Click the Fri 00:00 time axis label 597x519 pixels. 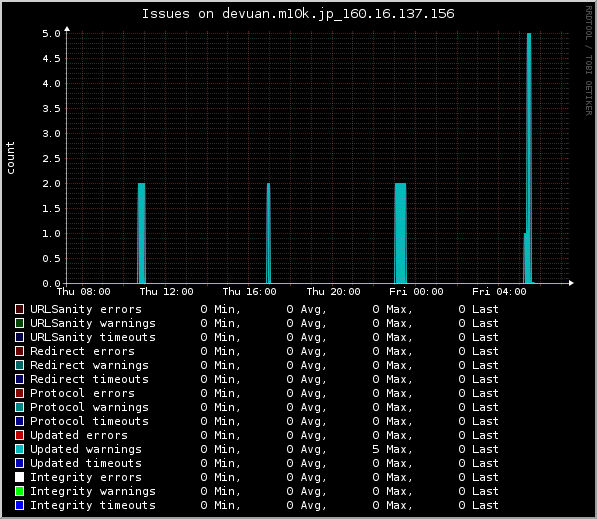tap(416, 292)
